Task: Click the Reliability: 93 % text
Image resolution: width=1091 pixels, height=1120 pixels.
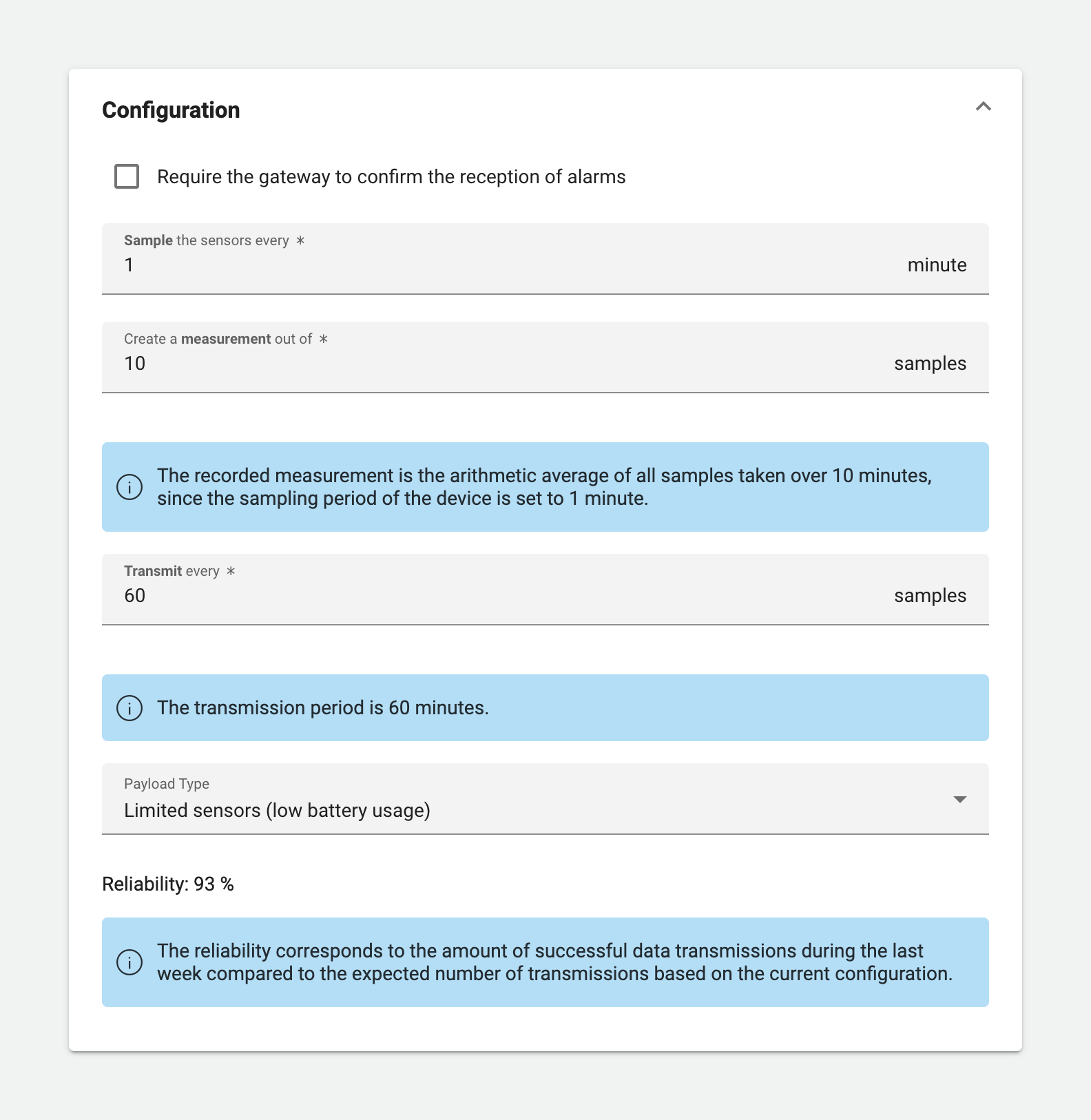Action: click(x=167, y=884)
